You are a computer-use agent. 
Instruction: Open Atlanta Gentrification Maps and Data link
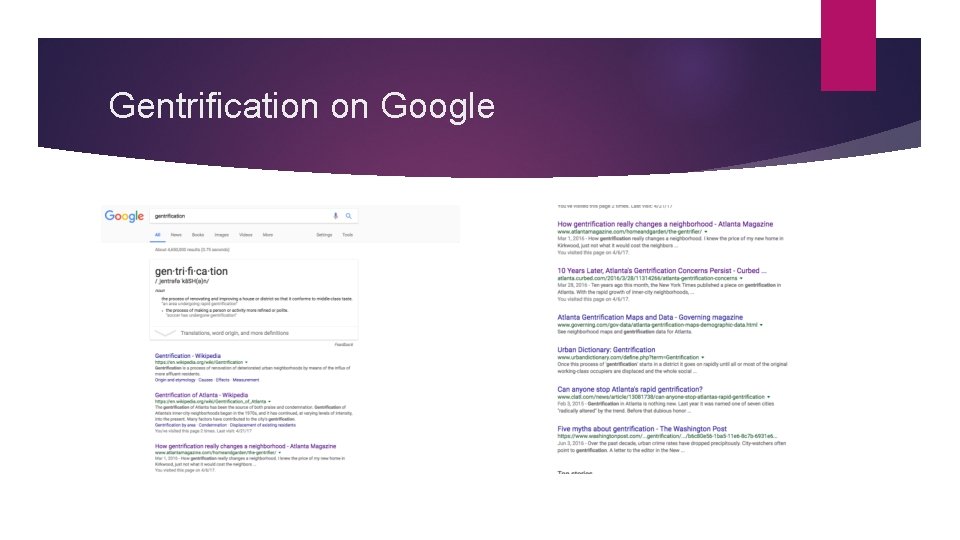tap(650, 317)
